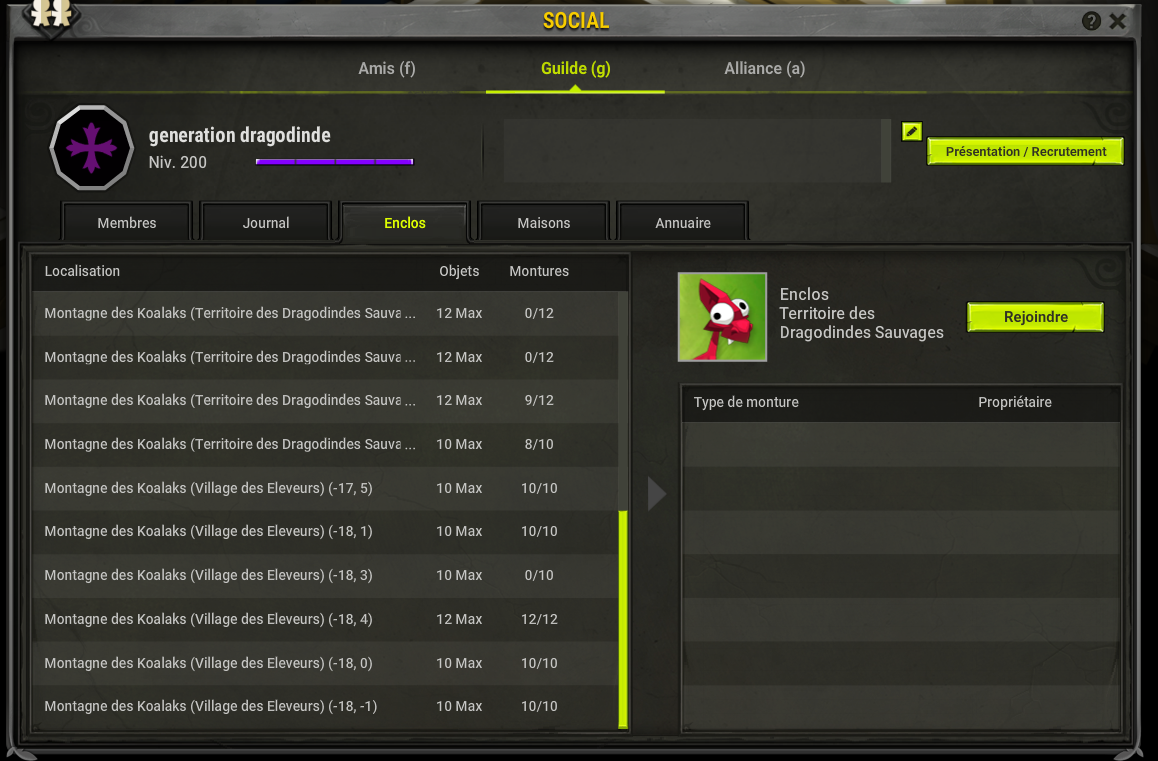This screenshot has height=761, width=1158.
Task: Click the guild name generation dragodinde
Action: tap(239, 135)
